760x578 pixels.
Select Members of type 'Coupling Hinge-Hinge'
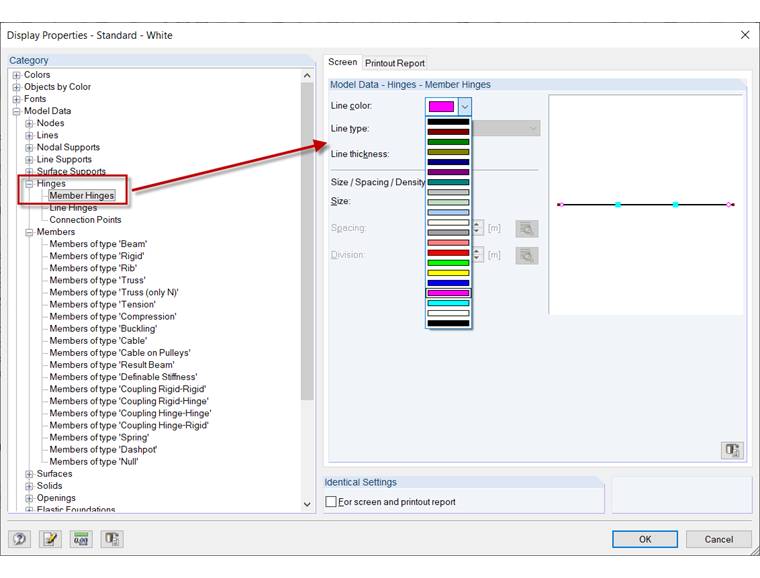(130, 413)
